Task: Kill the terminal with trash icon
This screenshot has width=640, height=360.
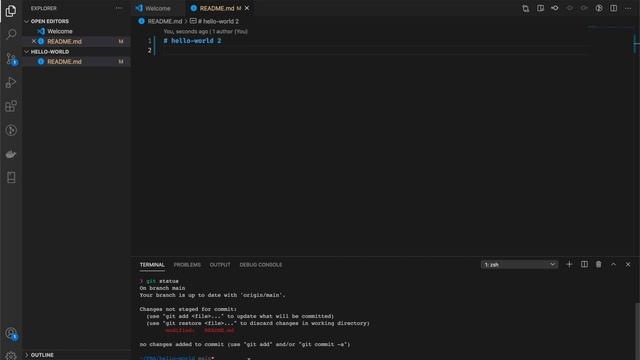Action: [598, 264]
